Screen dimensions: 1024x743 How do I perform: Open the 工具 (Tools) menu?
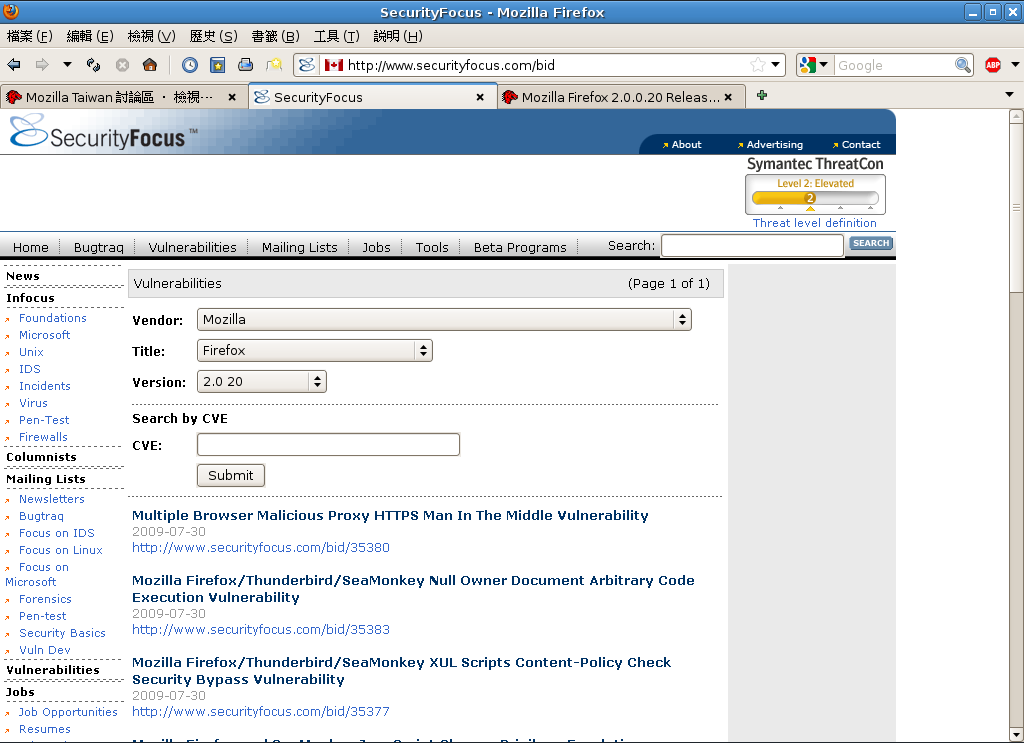pos(336,36)
